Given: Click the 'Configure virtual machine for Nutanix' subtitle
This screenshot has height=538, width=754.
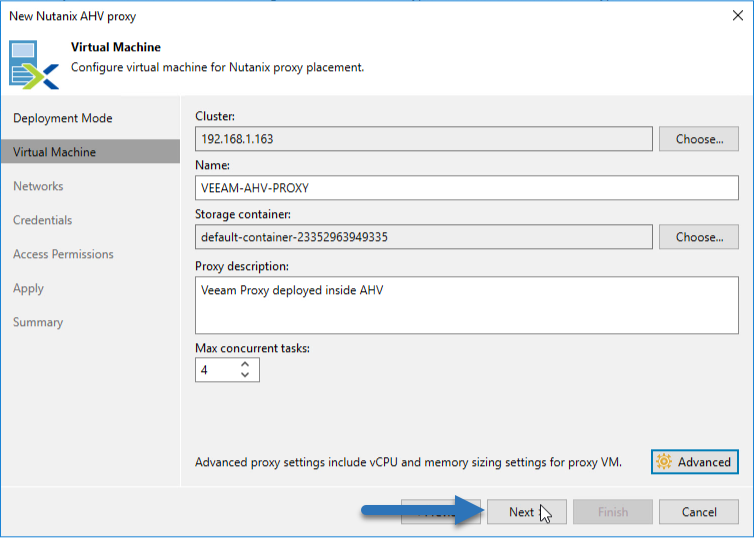Looking at the screenshot, I should pyautogui.click(x=217, y=67).
